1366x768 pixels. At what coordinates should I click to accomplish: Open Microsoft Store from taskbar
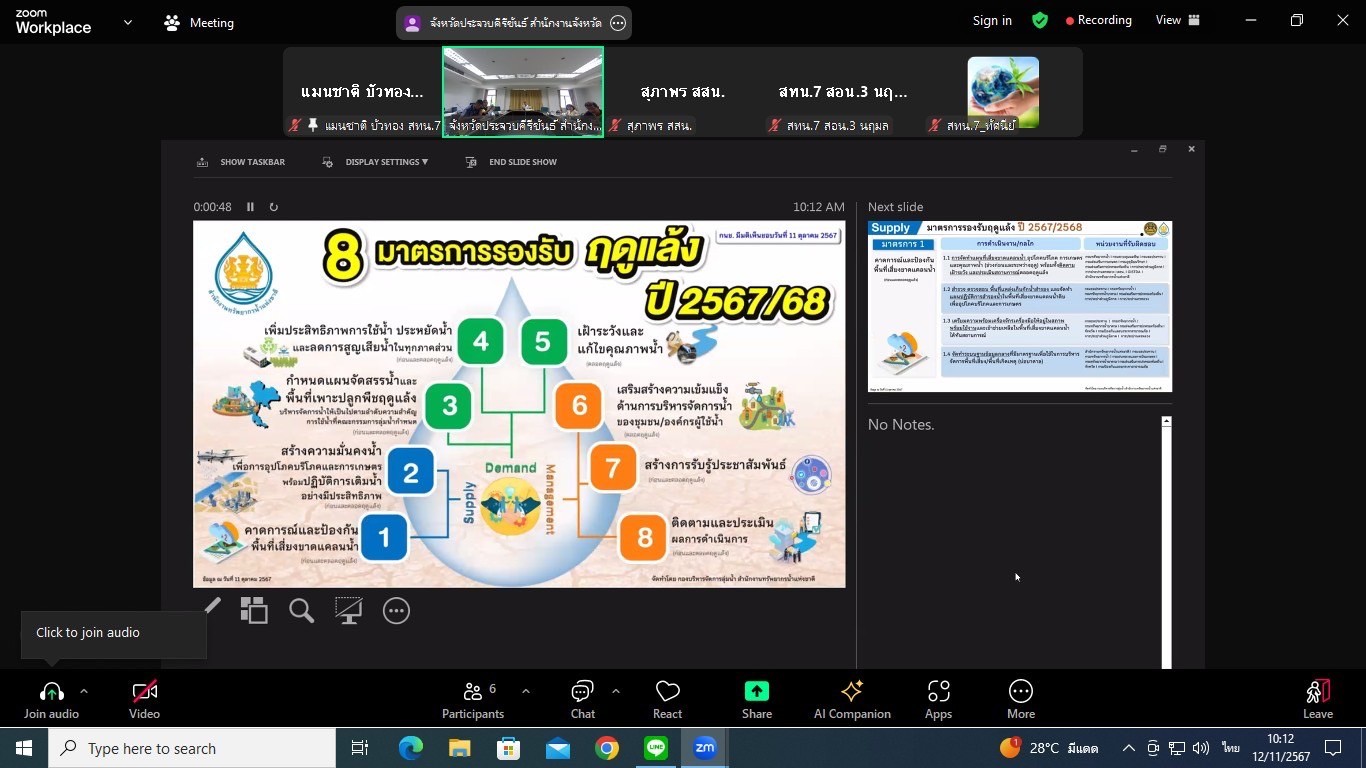click(508, 748)
